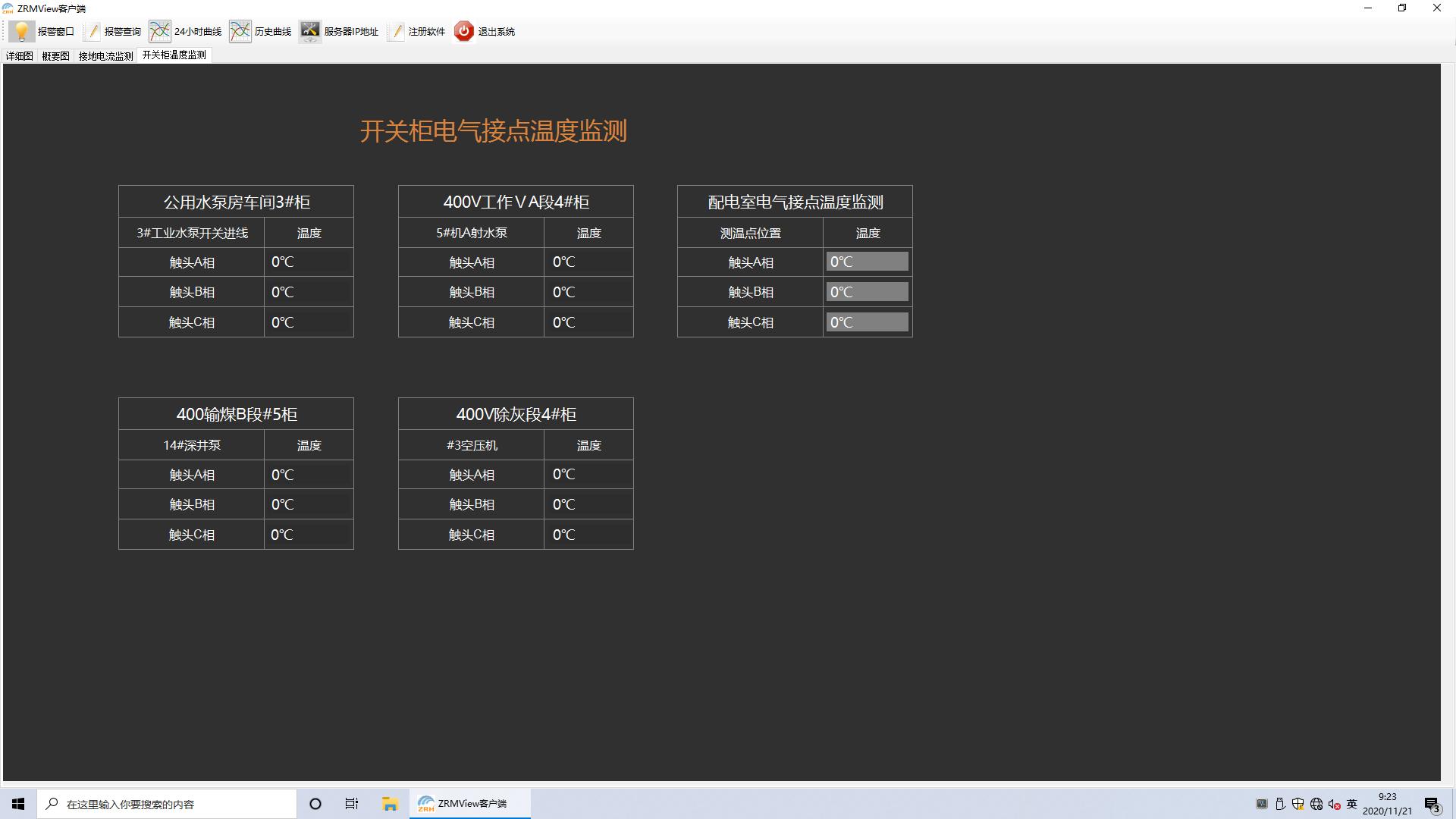Open the 24小时曲线 chart icon
1456x819 pixels.
[x=159, y=31]
